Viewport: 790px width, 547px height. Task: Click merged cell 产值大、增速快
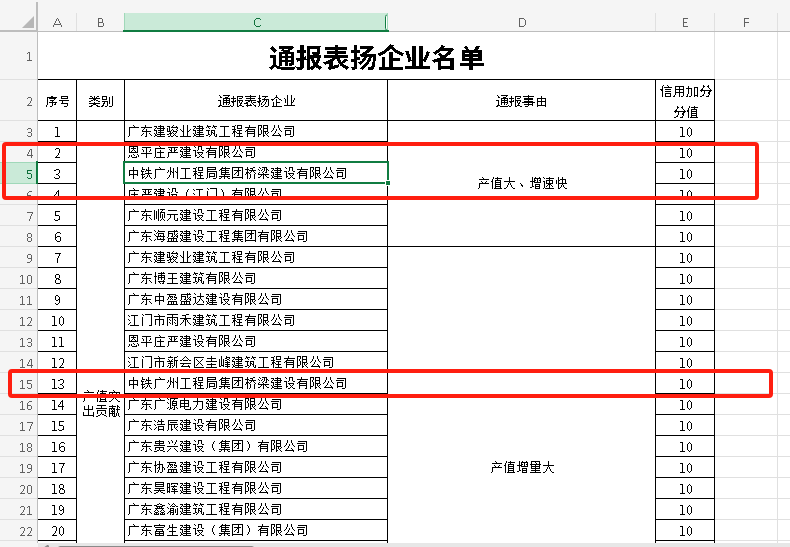521,183
